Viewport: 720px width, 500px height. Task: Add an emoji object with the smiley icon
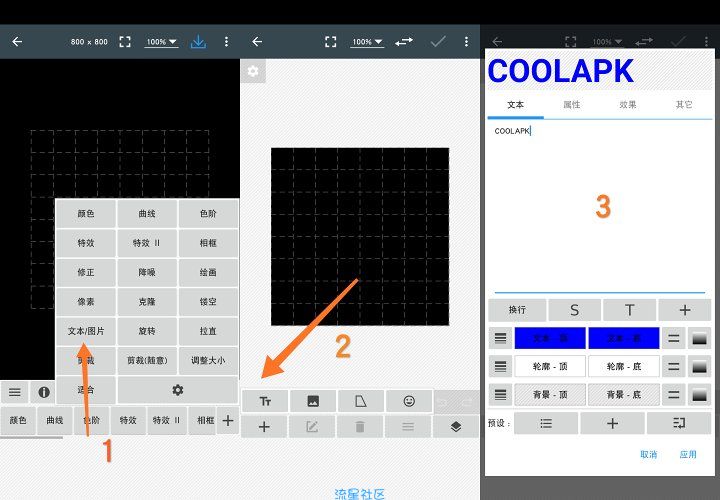[x=409, y=401]
